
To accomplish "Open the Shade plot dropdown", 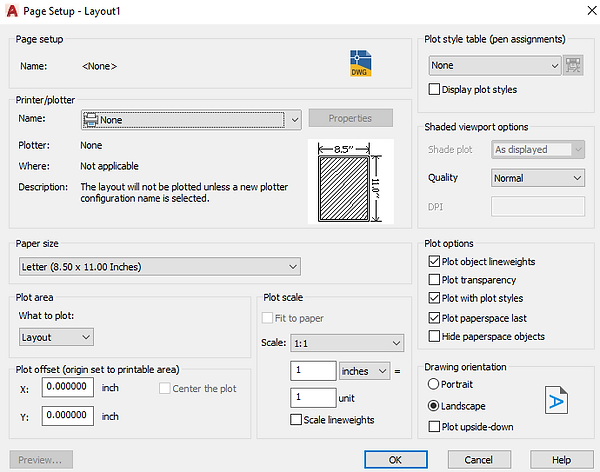I will [x=538, y=149].
